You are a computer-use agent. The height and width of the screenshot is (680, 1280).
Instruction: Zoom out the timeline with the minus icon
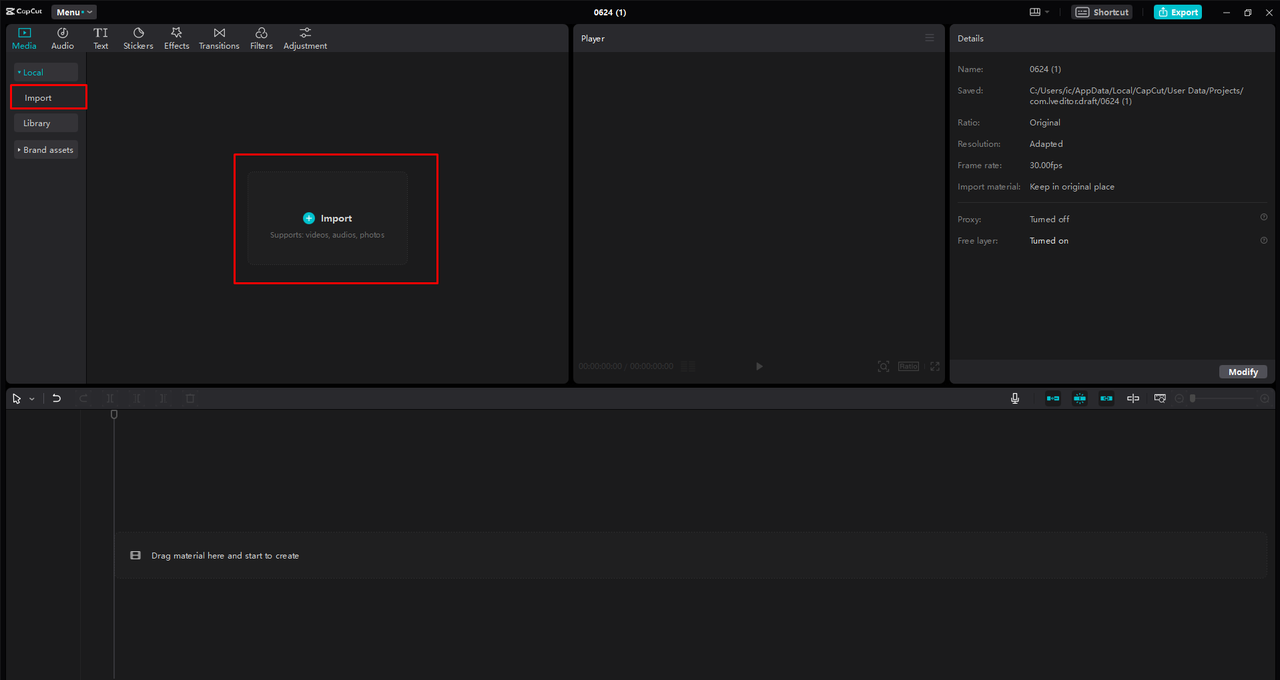pos(1180,398)
